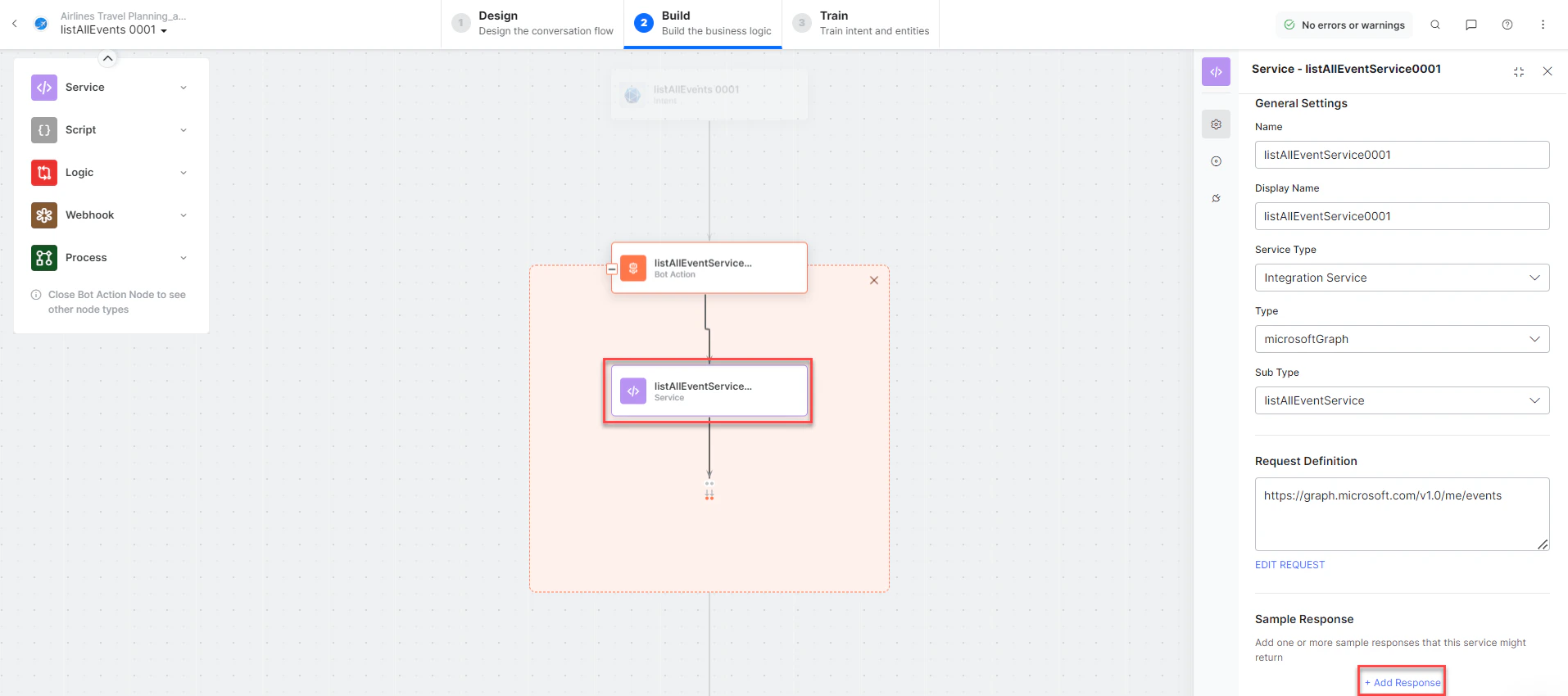The image size is (1568, 696).
Task: Collapse the service panel with shrink icon
Action: click(x=1519, y=72)
